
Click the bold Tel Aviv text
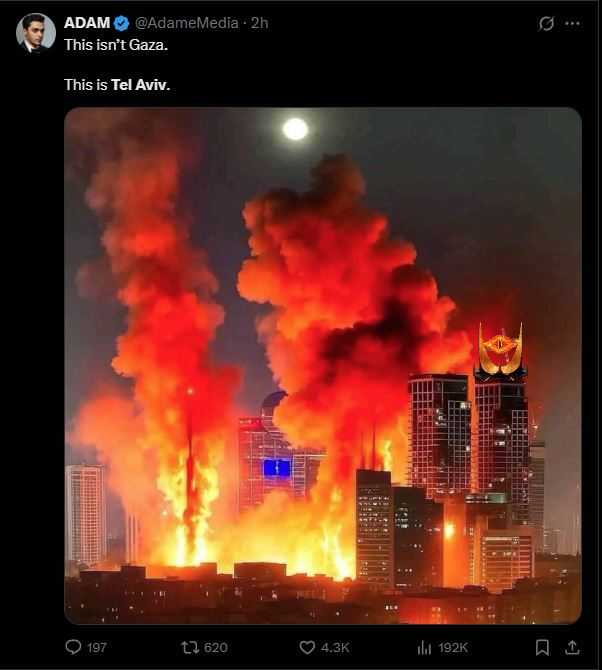[x=141, y=85]
